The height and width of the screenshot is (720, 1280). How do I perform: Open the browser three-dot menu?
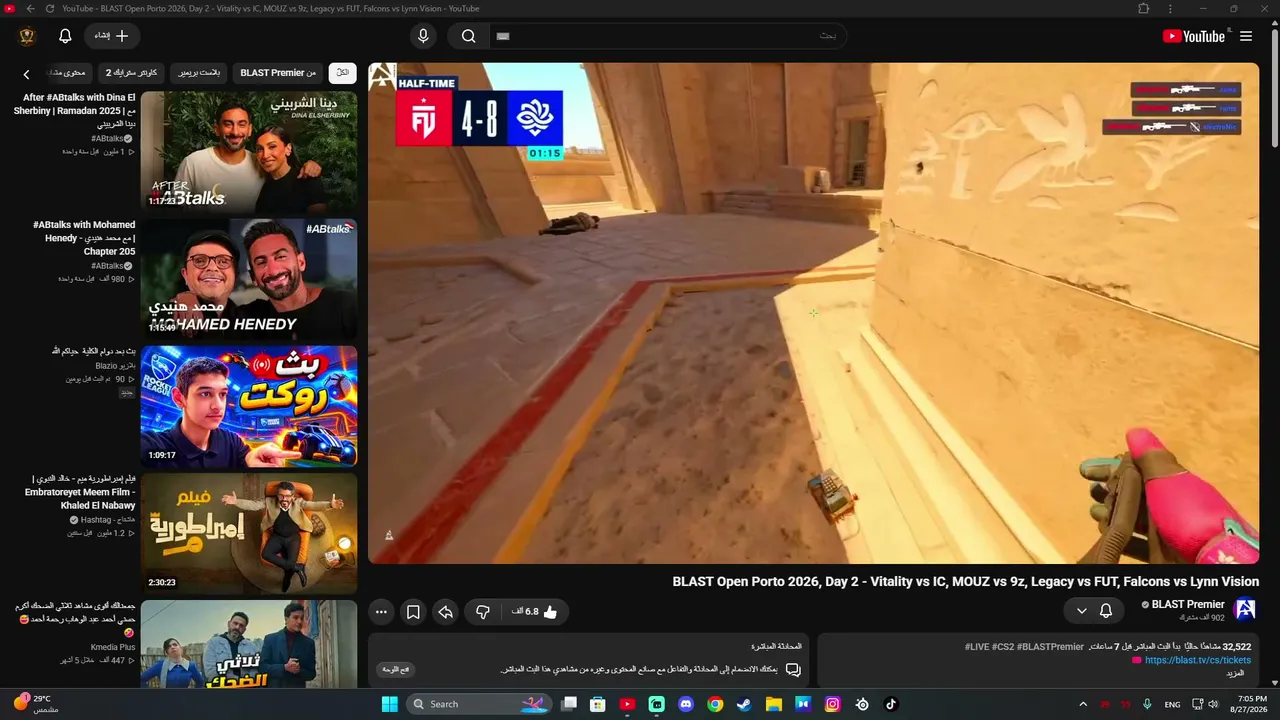tap(1170, 9)
